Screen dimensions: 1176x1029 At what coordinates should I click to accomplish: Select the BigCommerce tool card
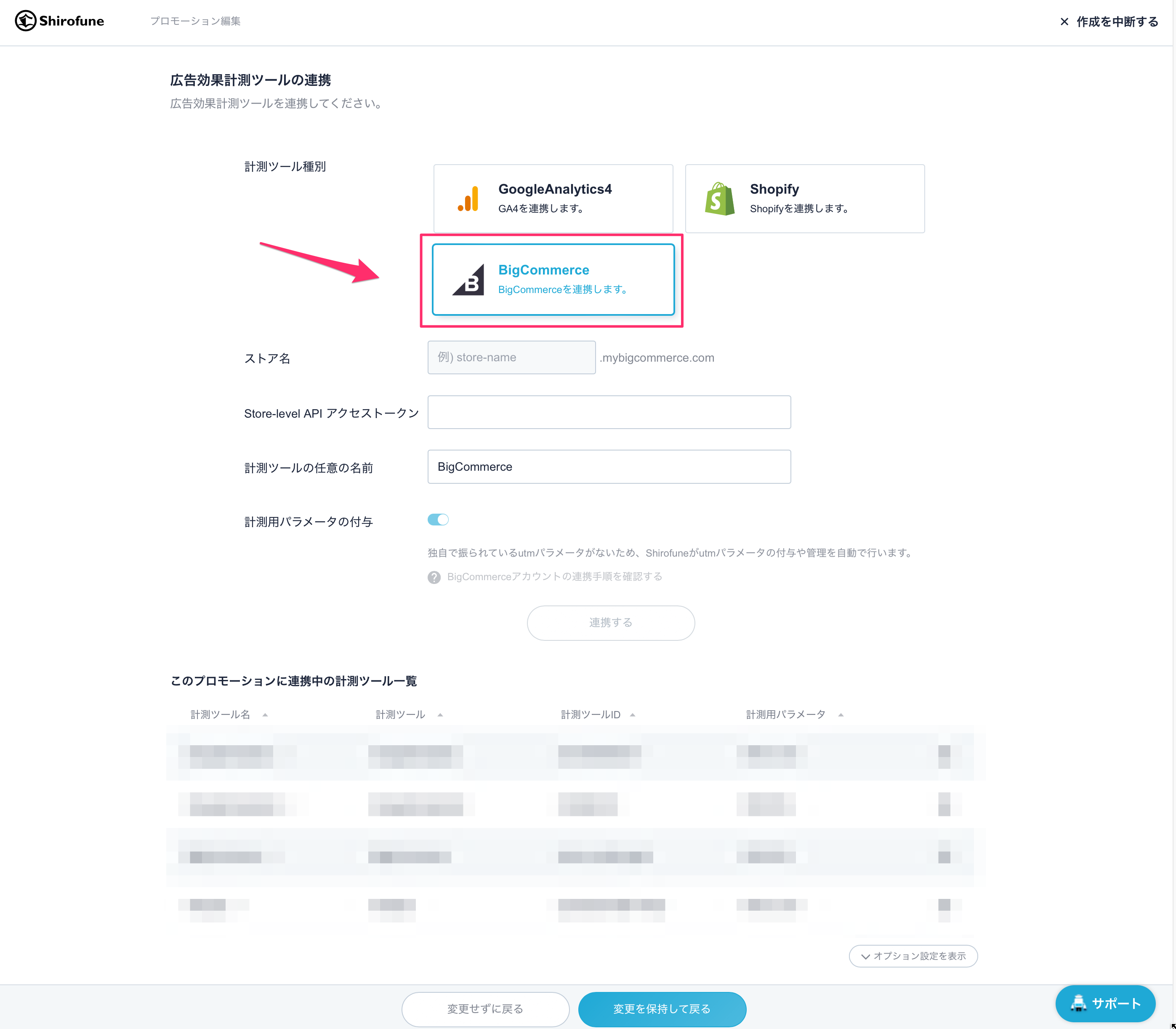pos(553,280)
